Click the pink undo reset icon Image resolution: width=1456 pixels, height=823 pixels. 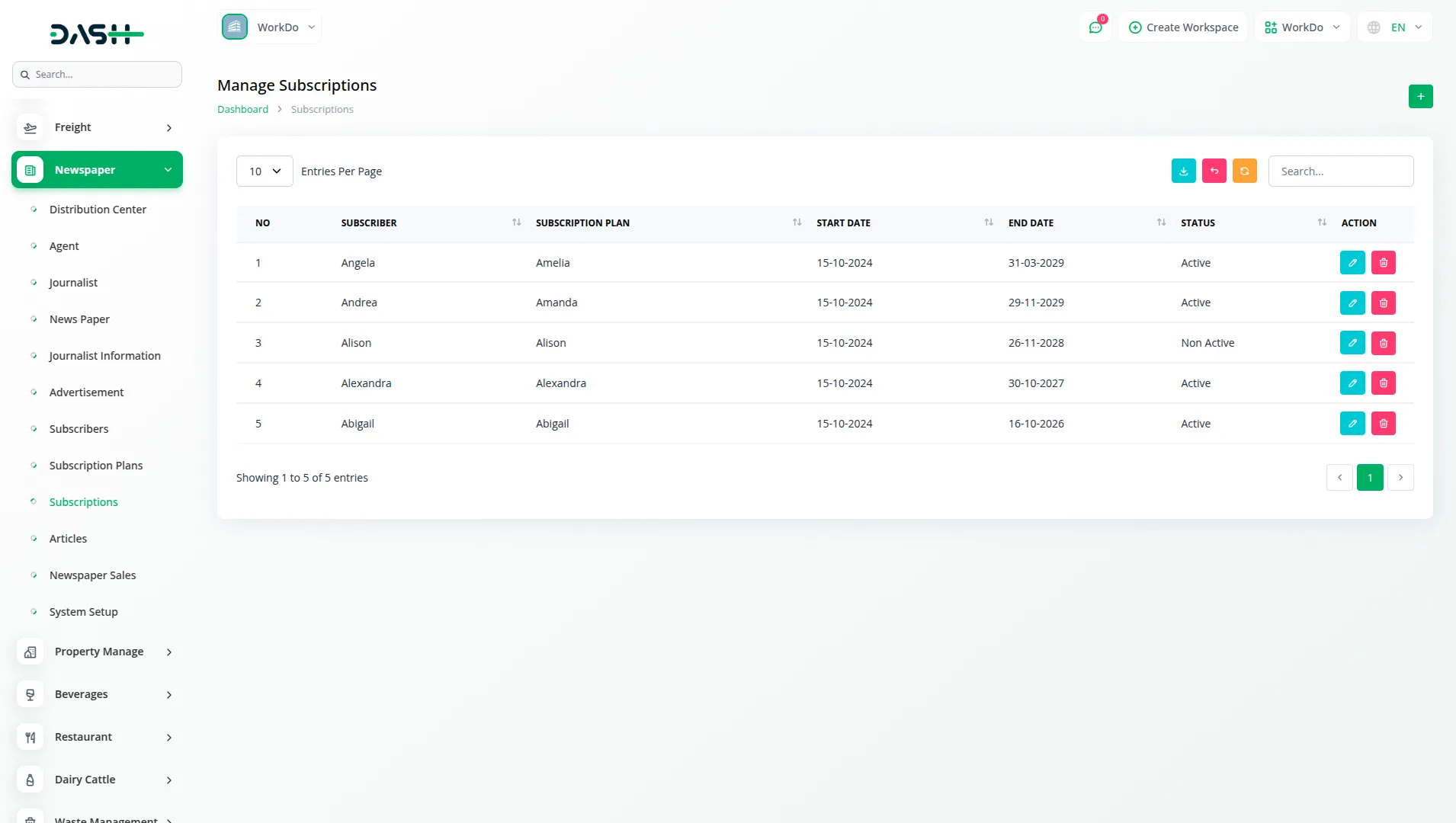click(x=1214, y=171)
